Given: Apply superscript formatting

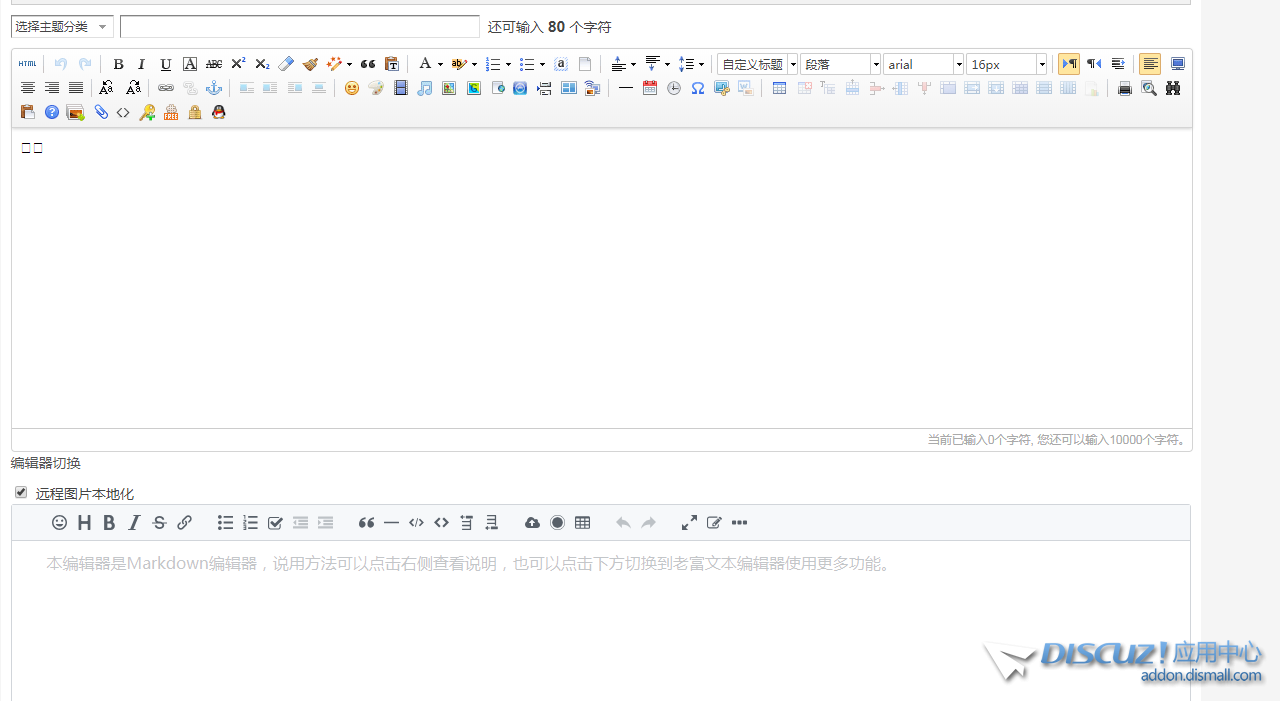Looking at the screenshot, I should [238, 64].
